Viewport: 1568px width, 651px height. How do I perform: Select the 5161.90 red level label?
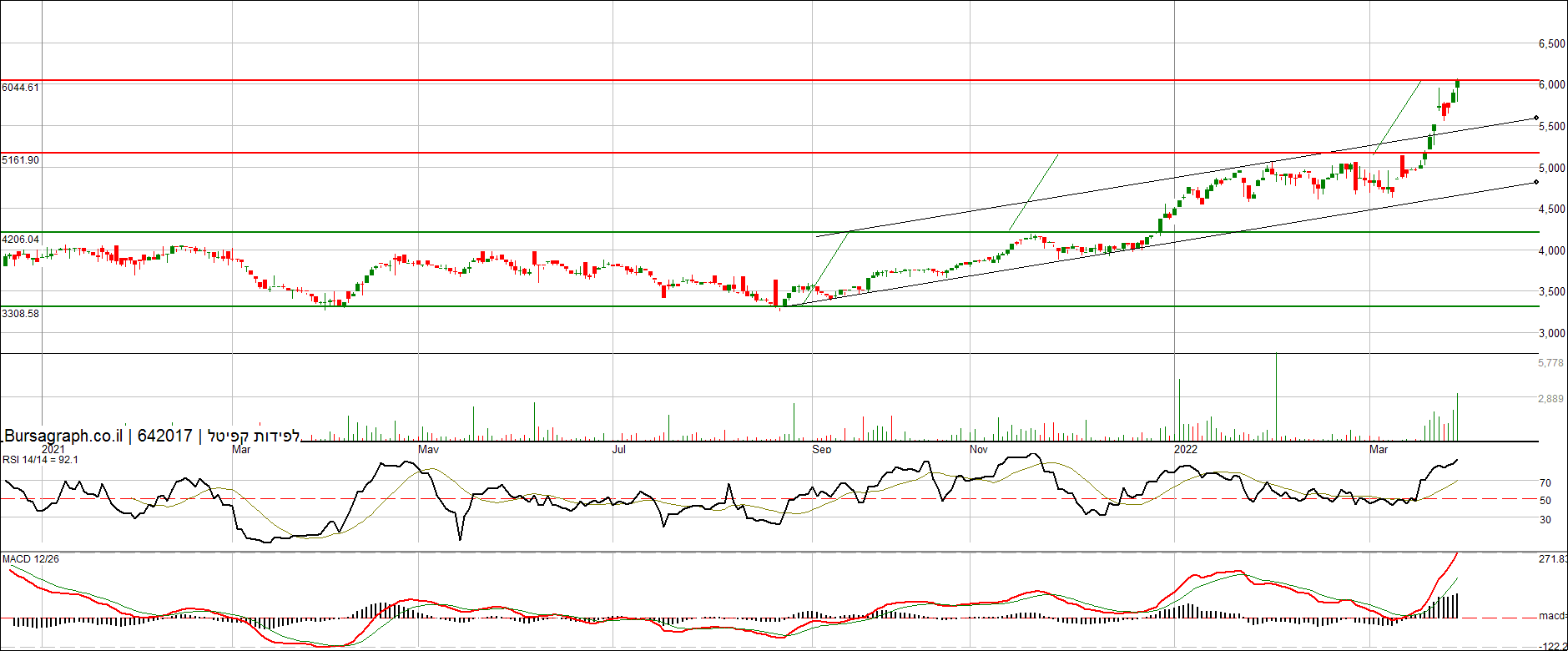pyautogui.click(x=21, y=159)
